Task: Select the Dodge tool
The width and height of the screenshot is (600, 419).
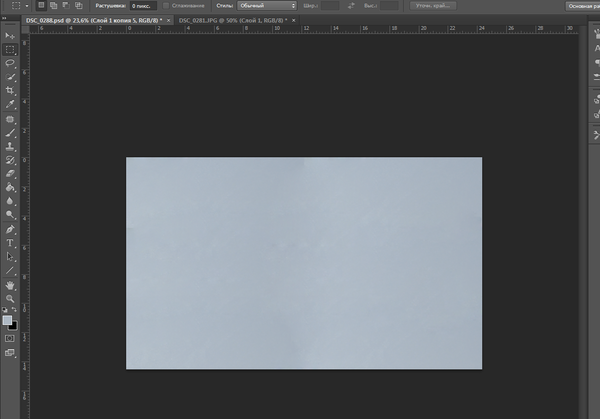Action: click(10, 215)
